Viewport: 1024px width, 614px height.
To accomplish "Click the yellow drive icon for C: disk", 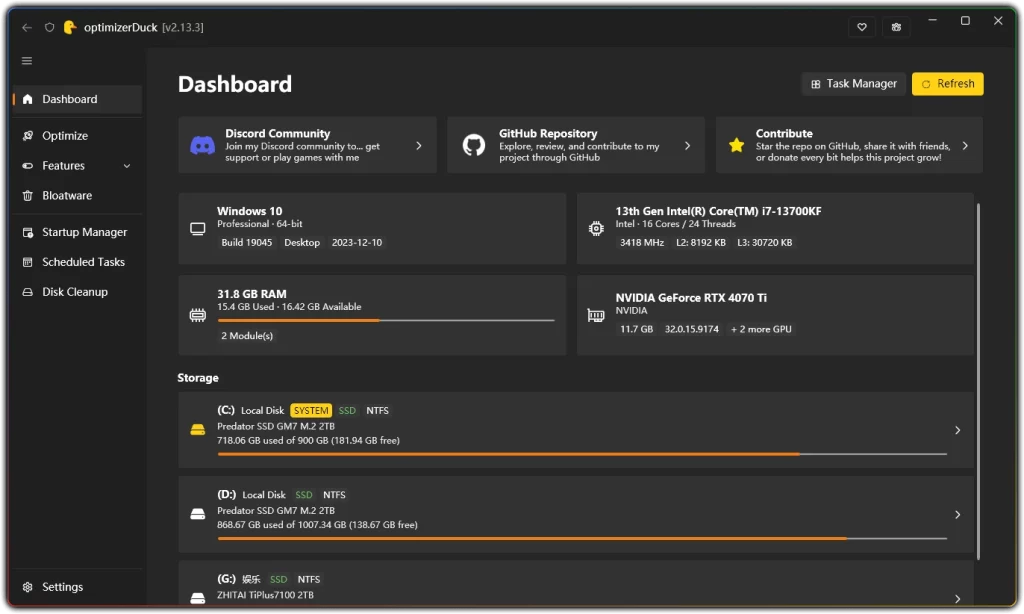I will (197, 430).
